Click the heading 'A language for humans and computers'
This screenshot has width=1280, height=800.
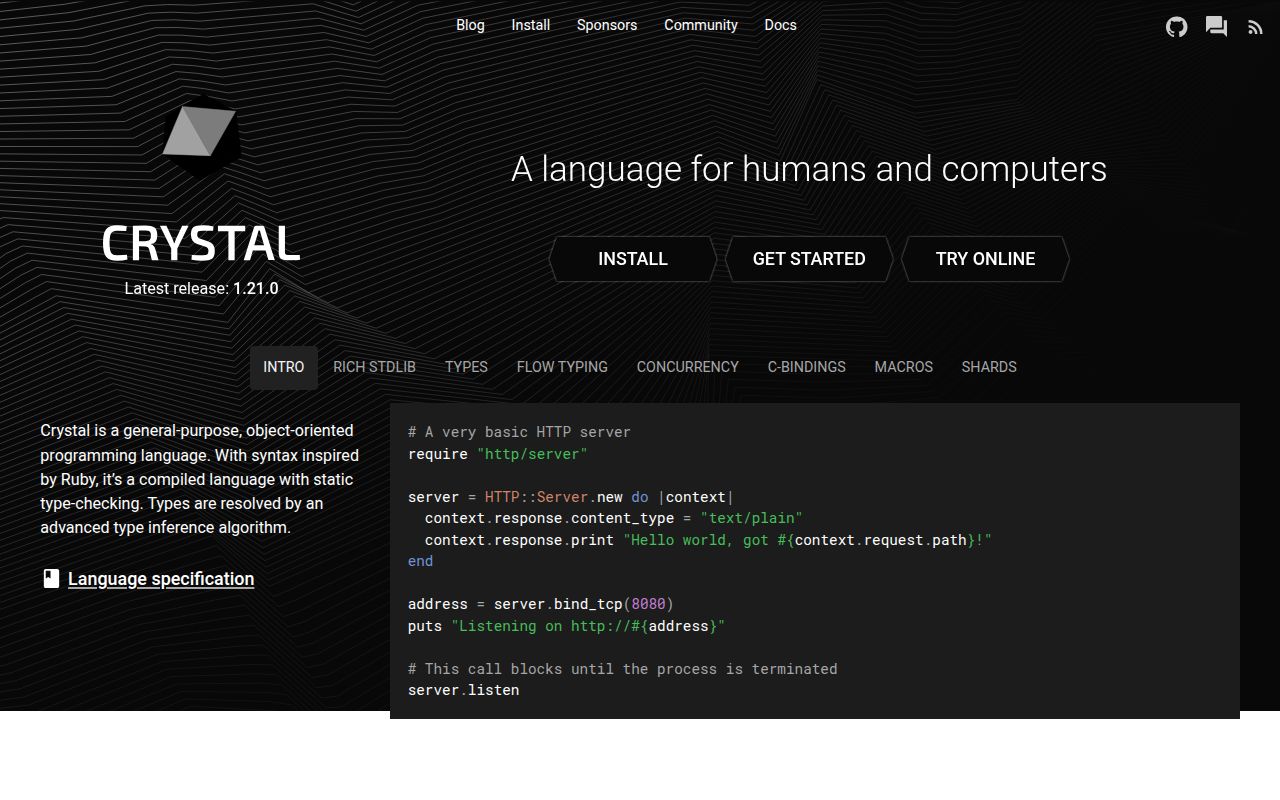coord(809,169)
